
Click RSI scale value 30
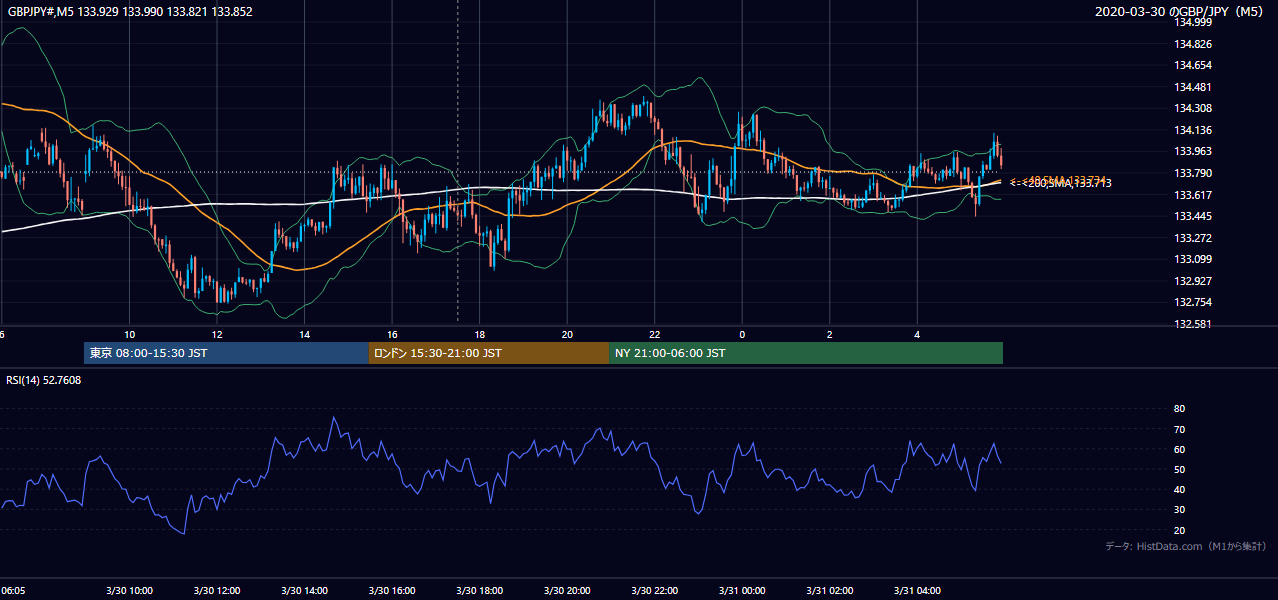click(x=1179, y=509)
